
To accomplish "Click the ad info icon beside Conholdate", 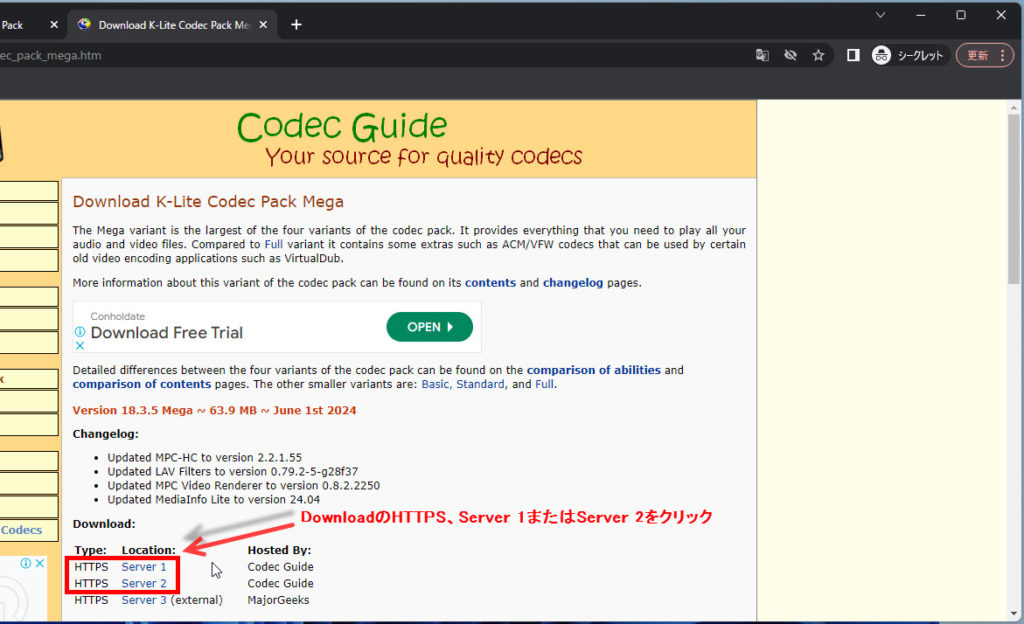I will pyautogui.click(x=80, y=332).
